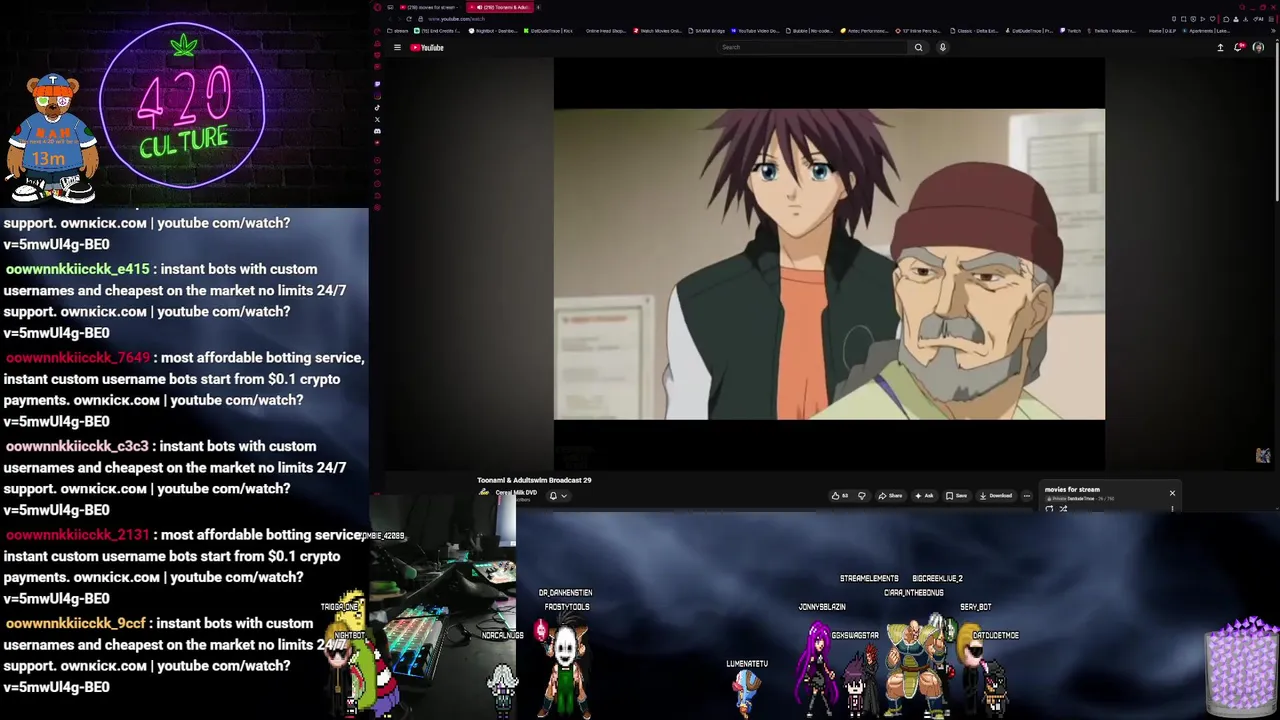Click the LUMENATETU avatar label
This screenshot has width=1280, height=720.
tap(747, 664)
